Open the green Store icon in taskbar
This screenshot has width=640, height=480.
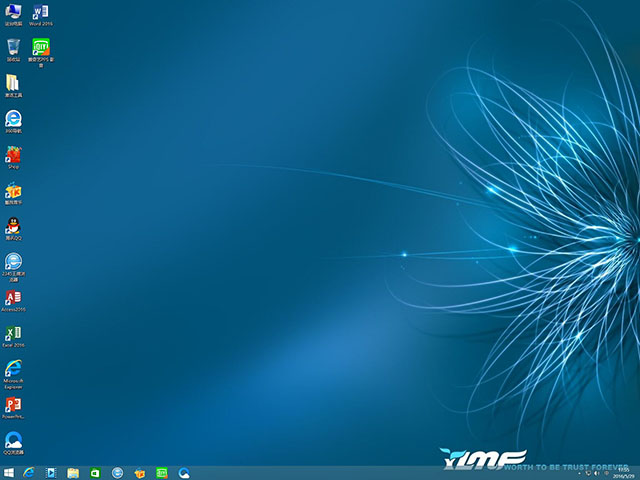[x=95, y=472]
